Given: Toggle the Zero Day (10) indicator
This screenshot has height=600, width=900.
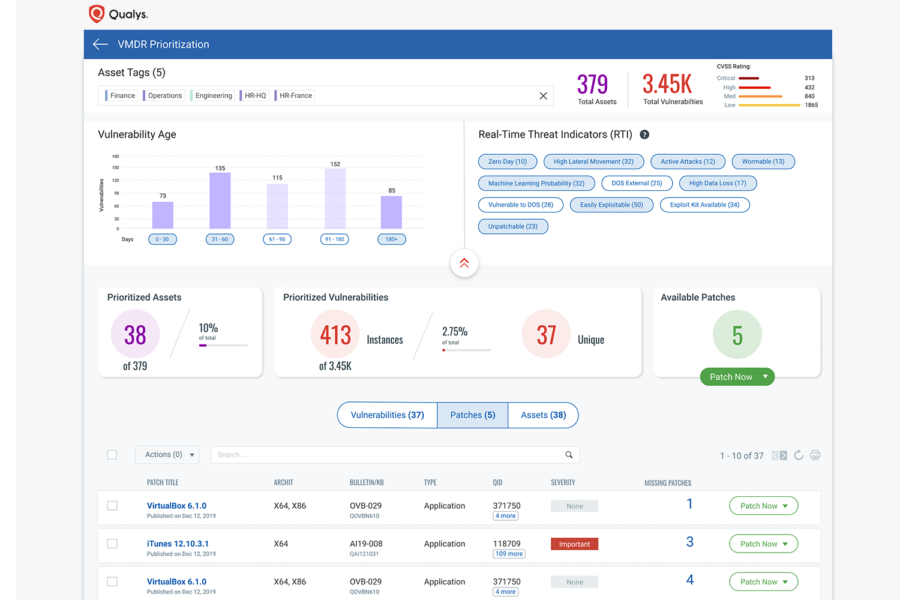Looking at the screenshot, I should click(507, 162).
